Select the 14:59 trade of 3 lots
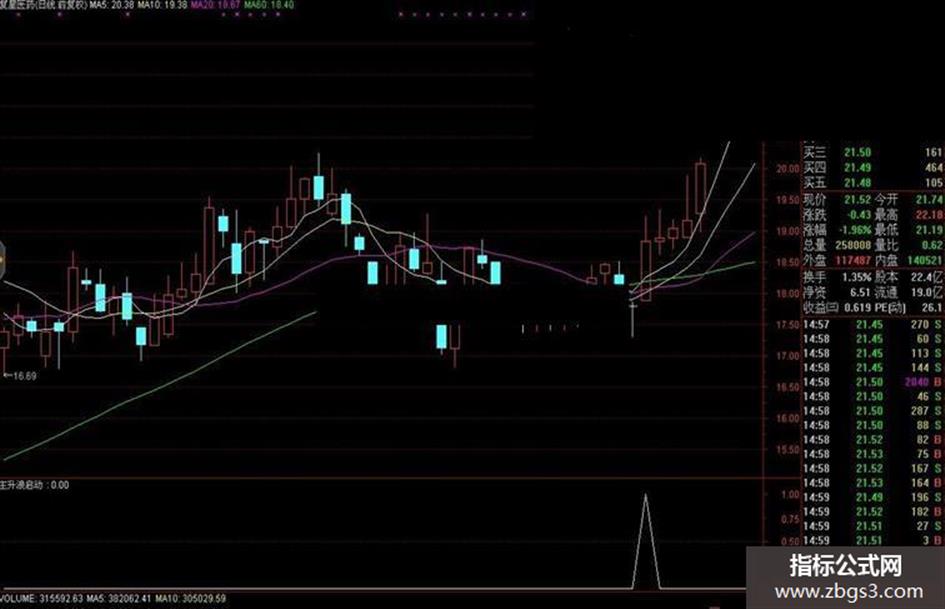Screen dimensions: 945x609 [873, 541]
